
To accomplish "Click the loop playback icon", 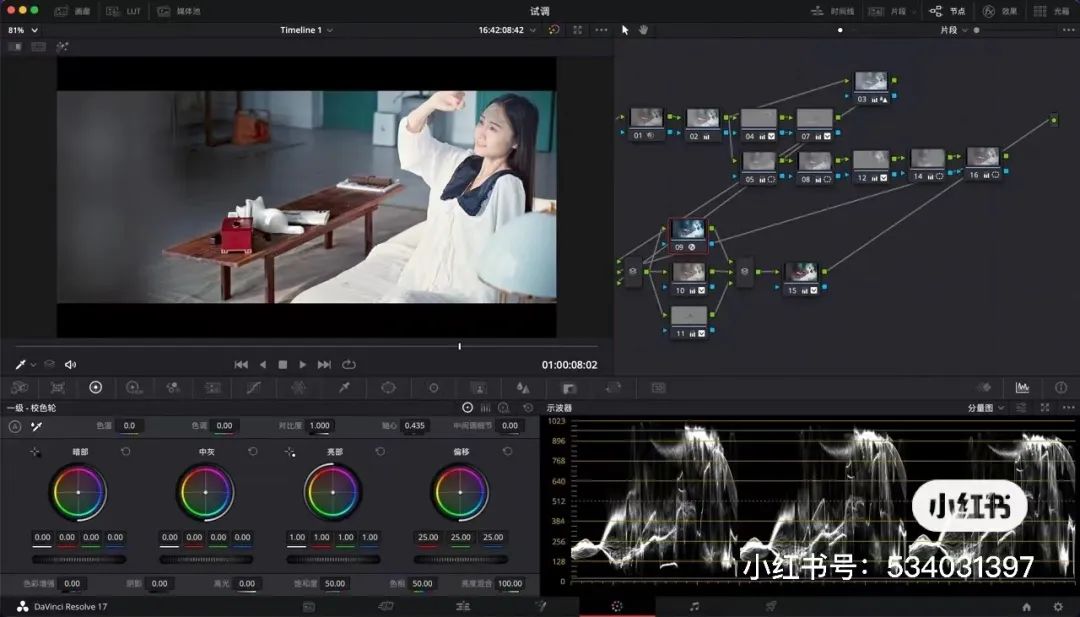I will [x=349, y=365].
